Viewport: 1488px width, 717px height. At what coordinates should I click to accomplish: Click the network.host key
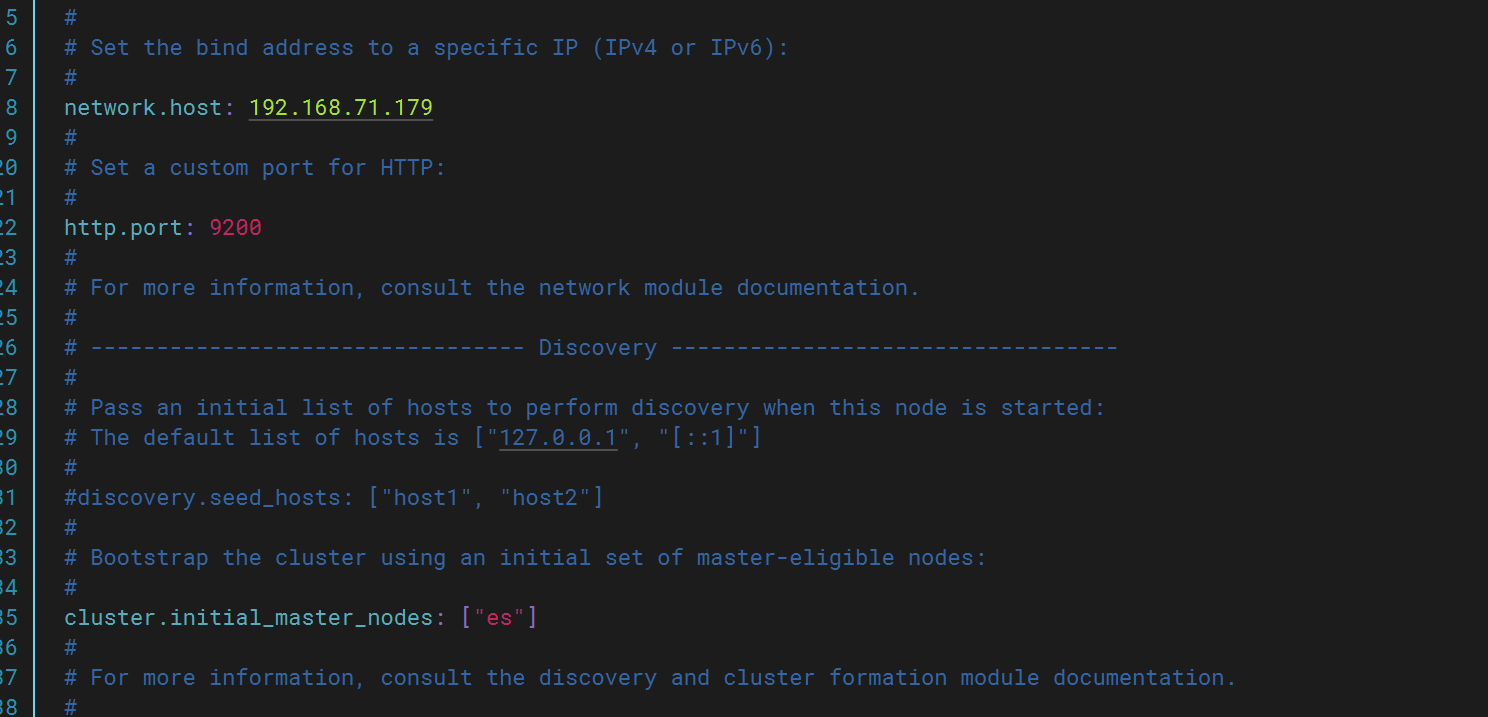pos(144,107)
